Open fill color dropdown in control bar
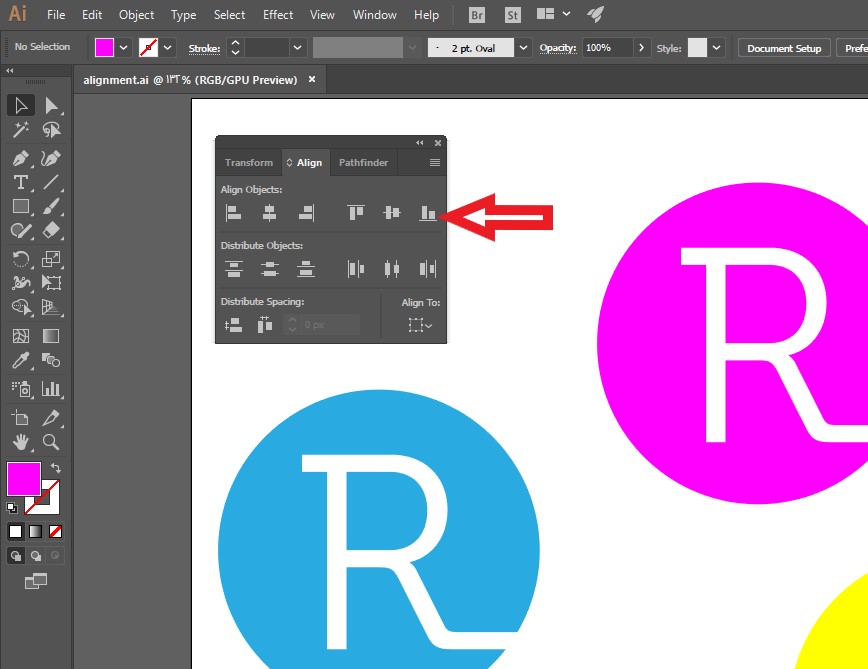This screenshot has width=868, height=669. pyautogui.click(x=123, y=48)
